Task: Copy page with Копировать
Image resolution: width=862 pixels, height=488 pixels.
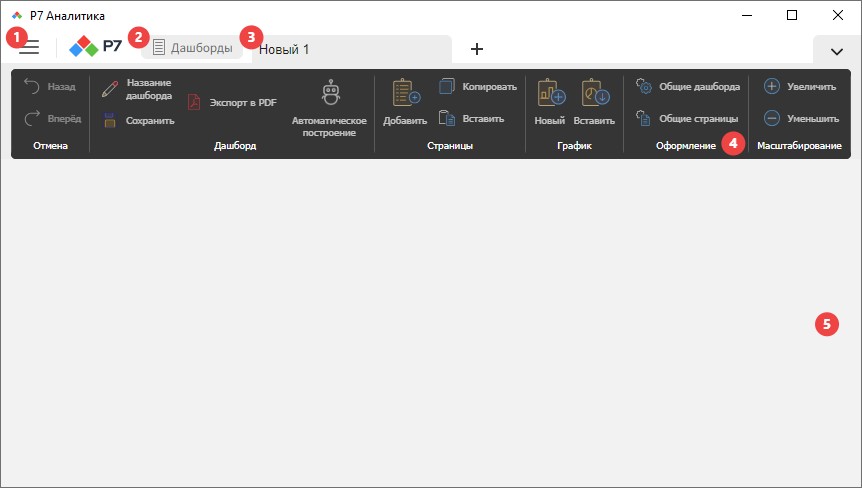Action: [478, 86]
